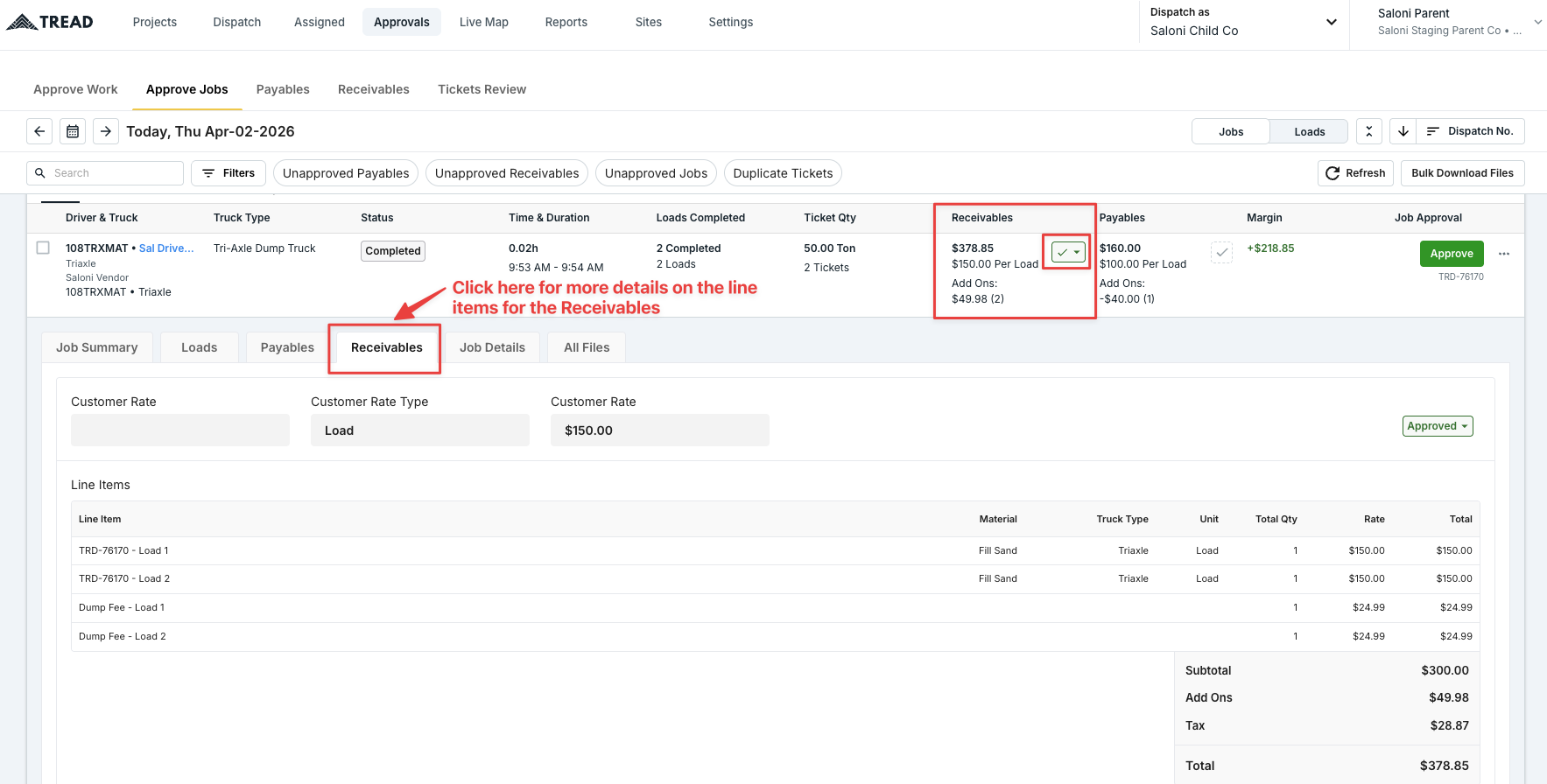Open the calendar date picker
Image resolution: width=1547 pixels, height=784 pixels.
[73, 131]
